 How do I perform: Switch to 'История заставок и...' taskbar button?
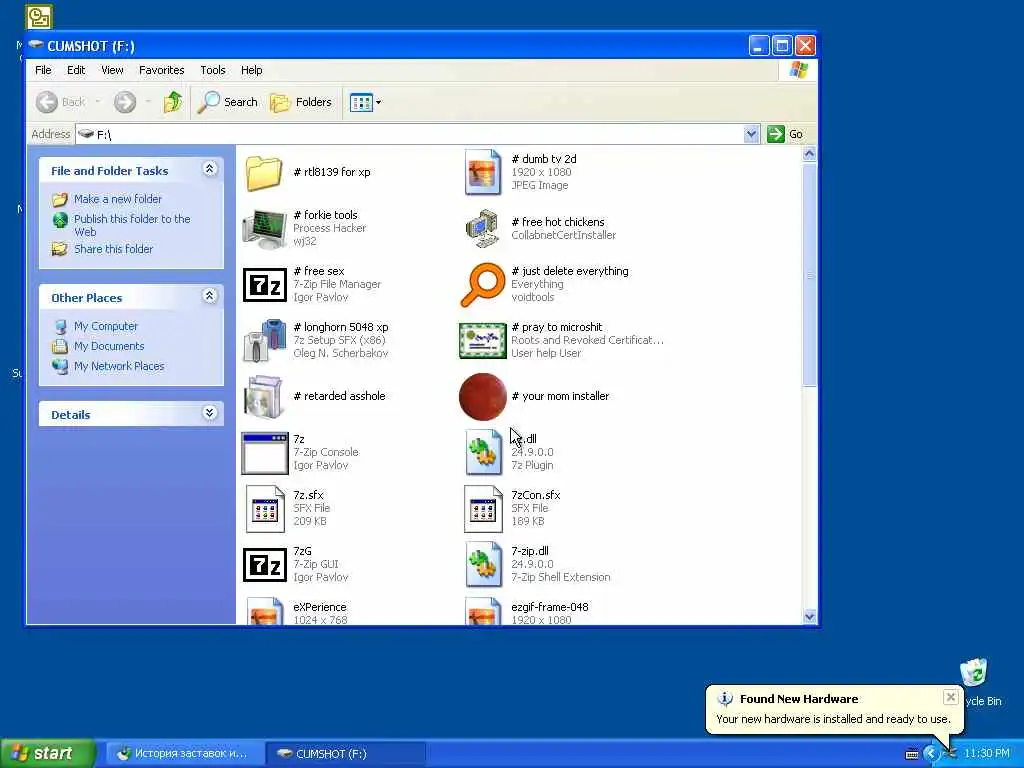pyautogui.click(x=183, y=754)
